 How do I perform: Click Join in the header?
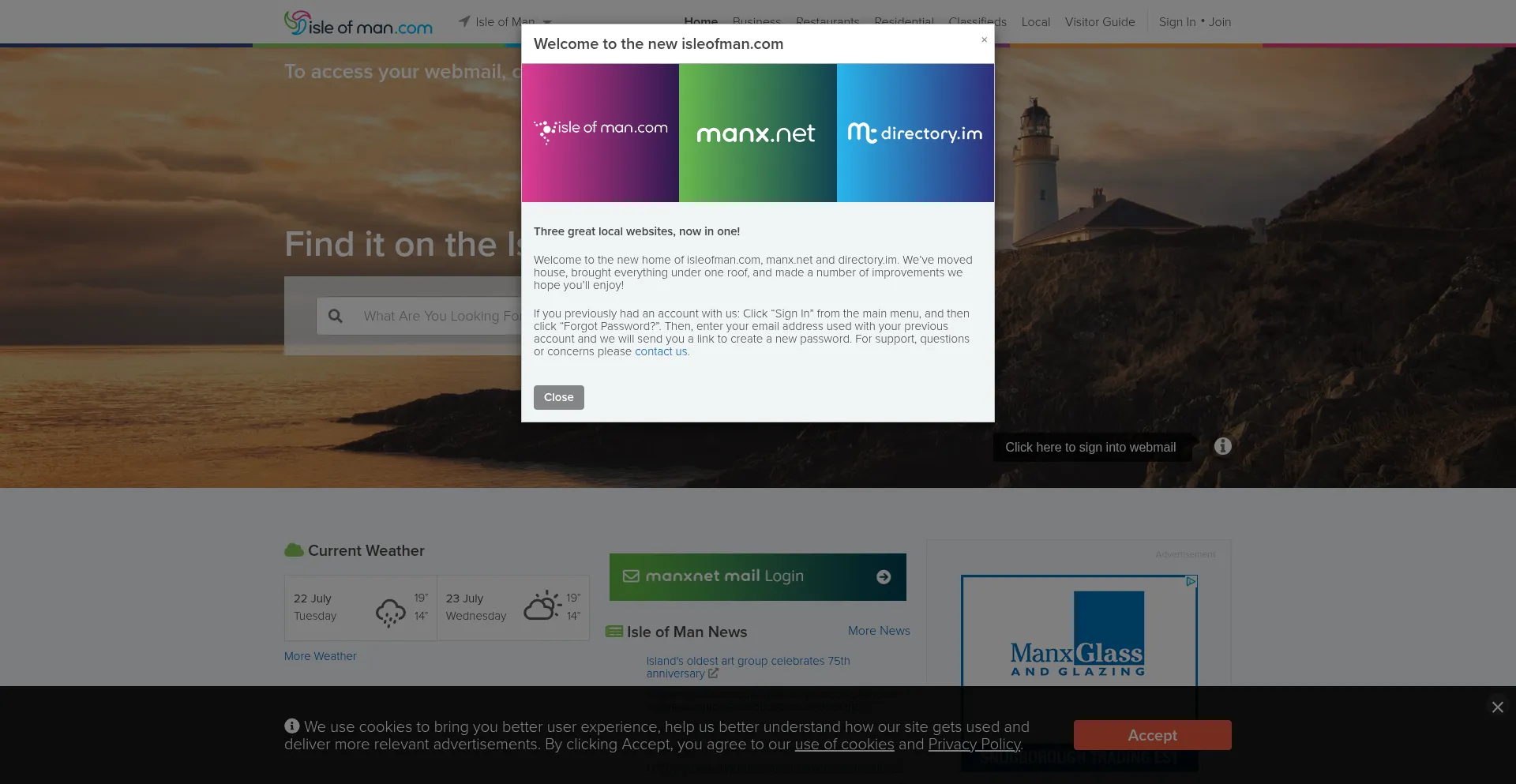pos(1220,22)
